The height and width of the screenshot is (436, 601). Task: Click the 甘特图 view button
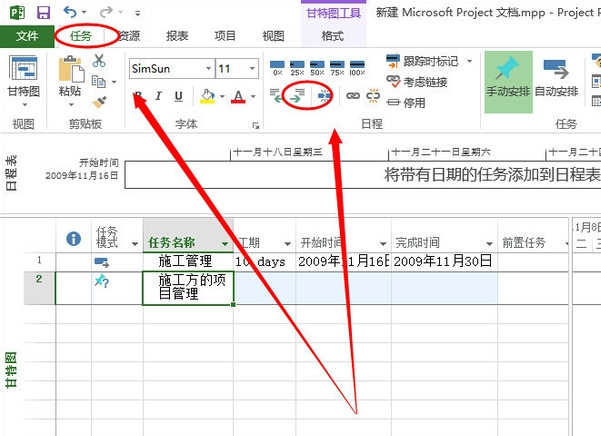tap(23, 75)
